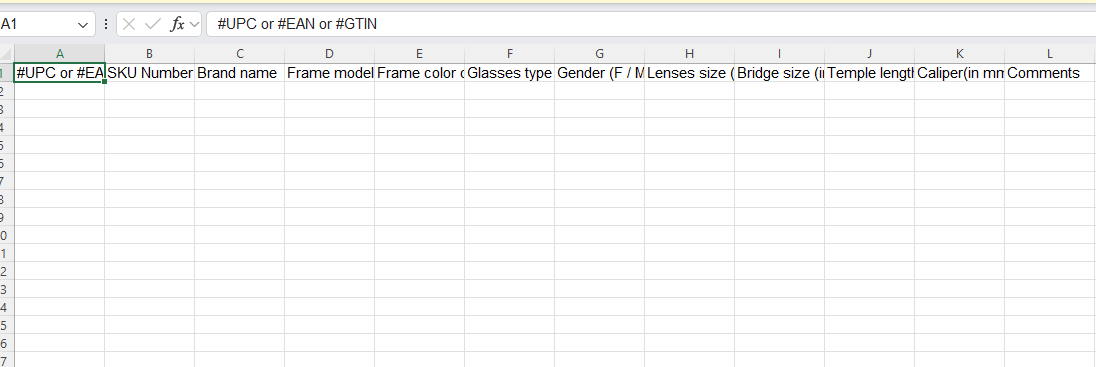
Task: Click the Brand name header cell
Action: point(240,73)
